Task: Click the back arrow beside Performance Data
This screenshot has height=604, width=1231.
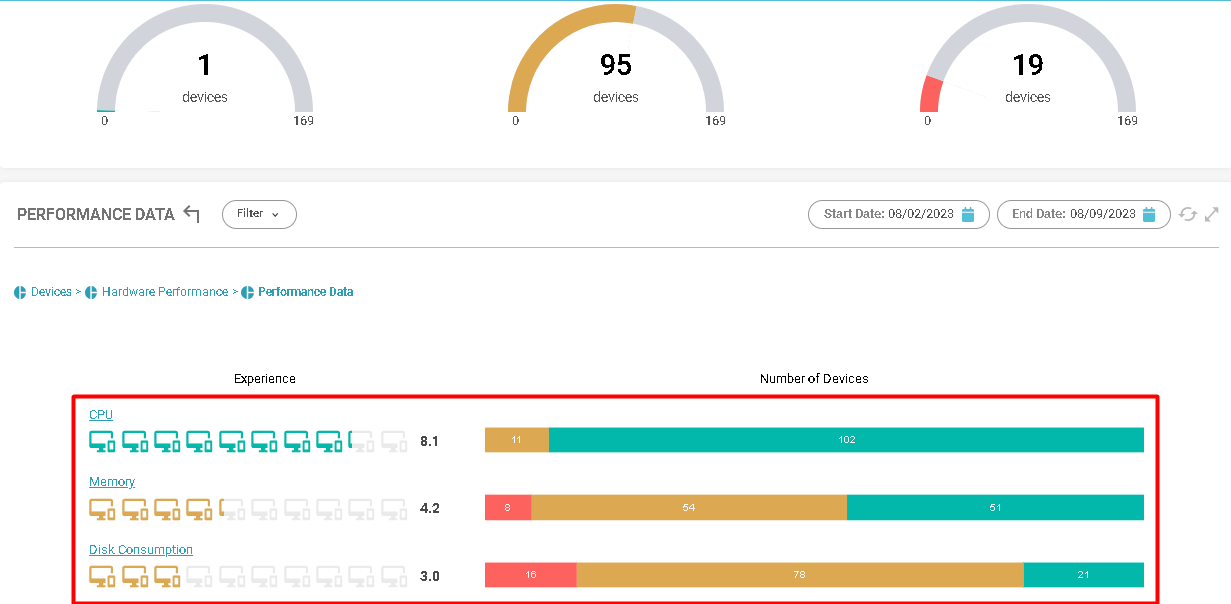Action: tap(192, 214)
